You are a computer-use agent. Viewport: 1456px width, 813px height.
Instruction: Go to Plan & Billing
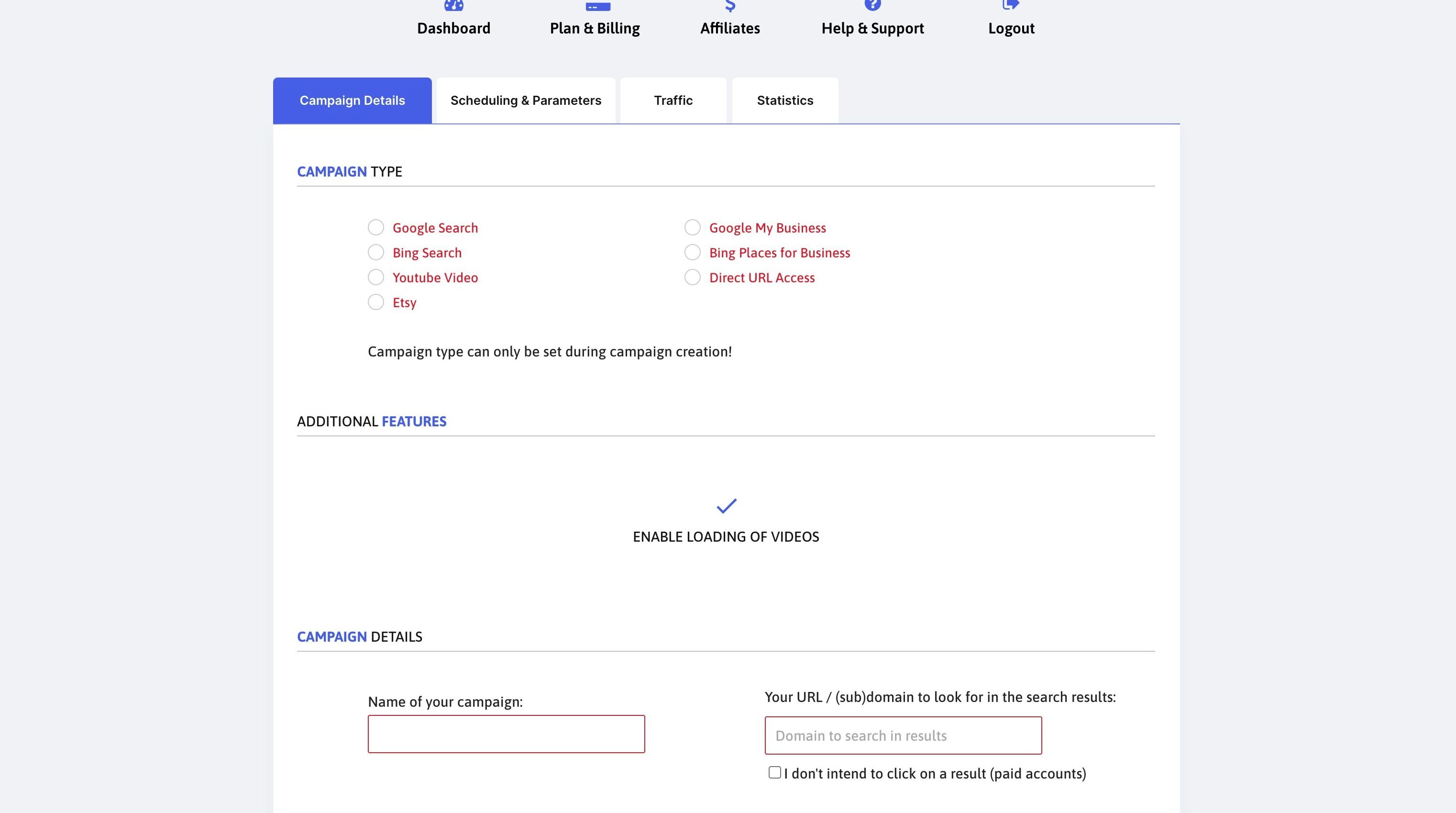click(595, 28)
